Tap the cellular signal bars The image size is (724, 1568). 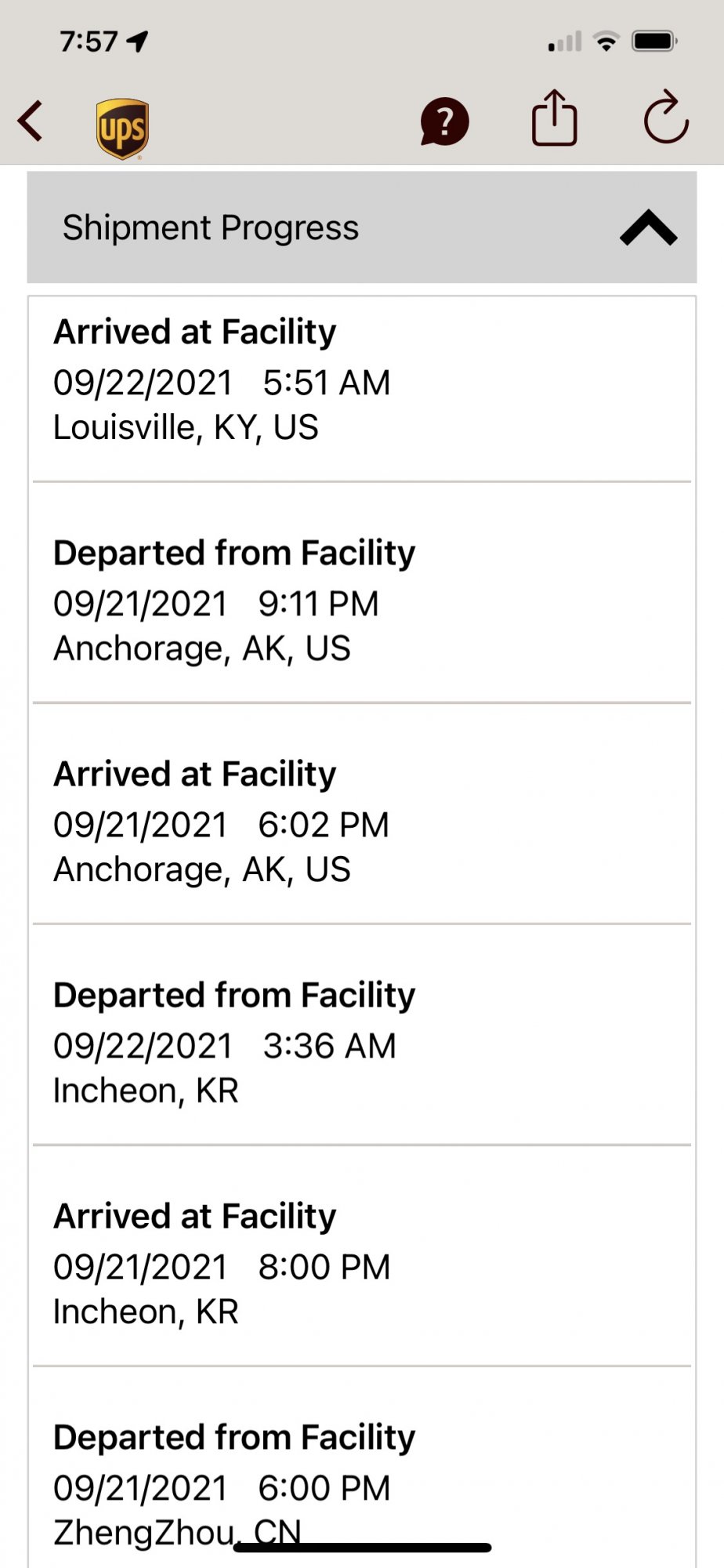coord(564,42)
